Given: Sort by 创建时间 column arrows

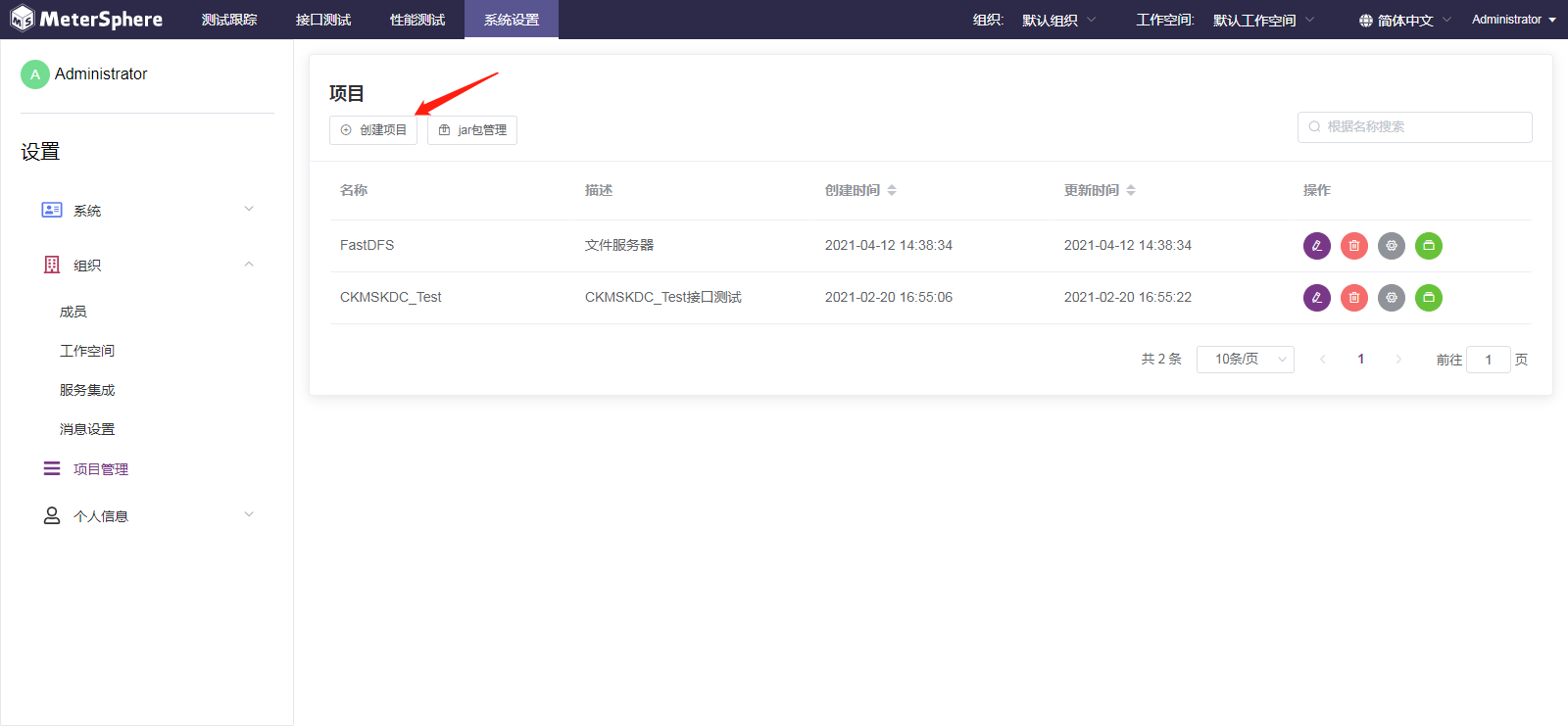Looking at the screenshot, I should pos(892,190).
